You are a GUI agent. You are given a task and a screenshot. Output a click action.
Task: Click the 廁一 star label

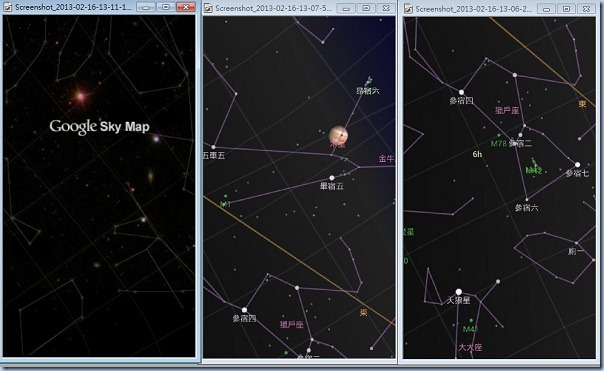pyautogui.click(x=576, y=252)
